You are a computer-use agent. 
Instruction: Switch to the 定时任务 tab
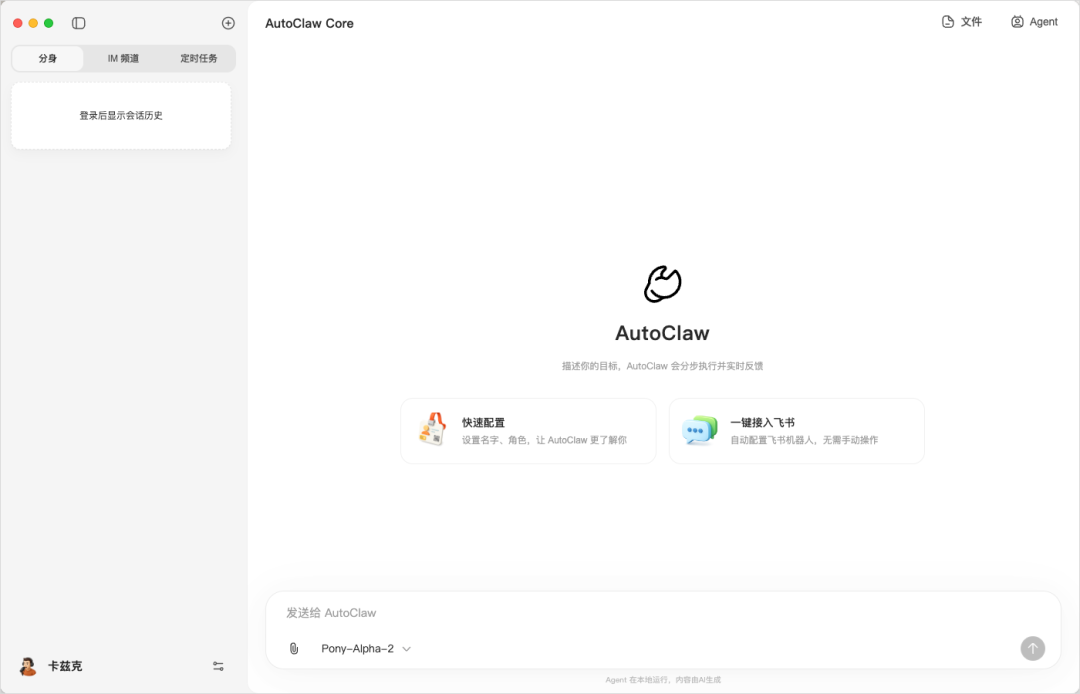[198, 59]
